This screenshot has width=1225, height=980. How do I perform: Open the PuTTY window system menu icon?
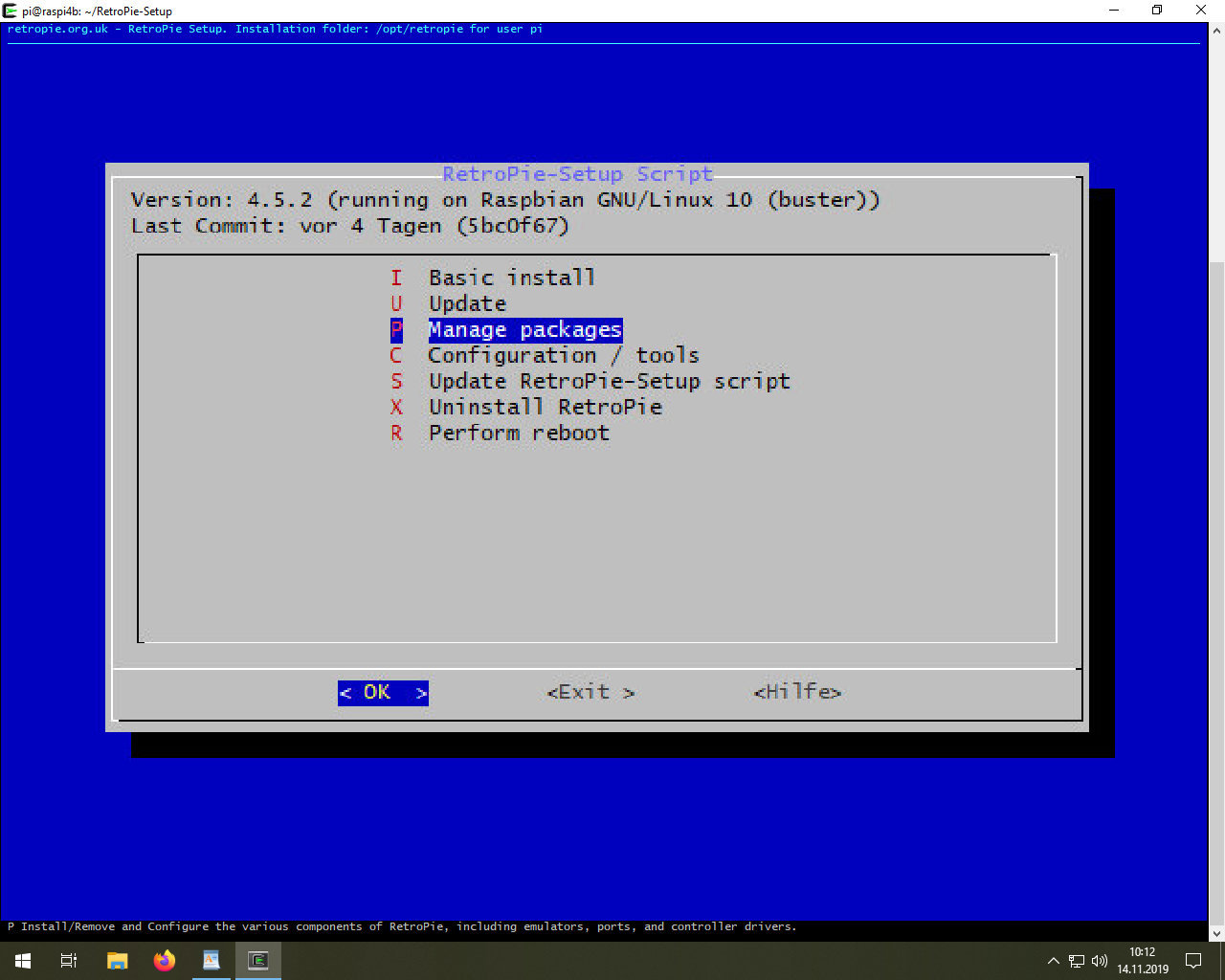point(11,11)
